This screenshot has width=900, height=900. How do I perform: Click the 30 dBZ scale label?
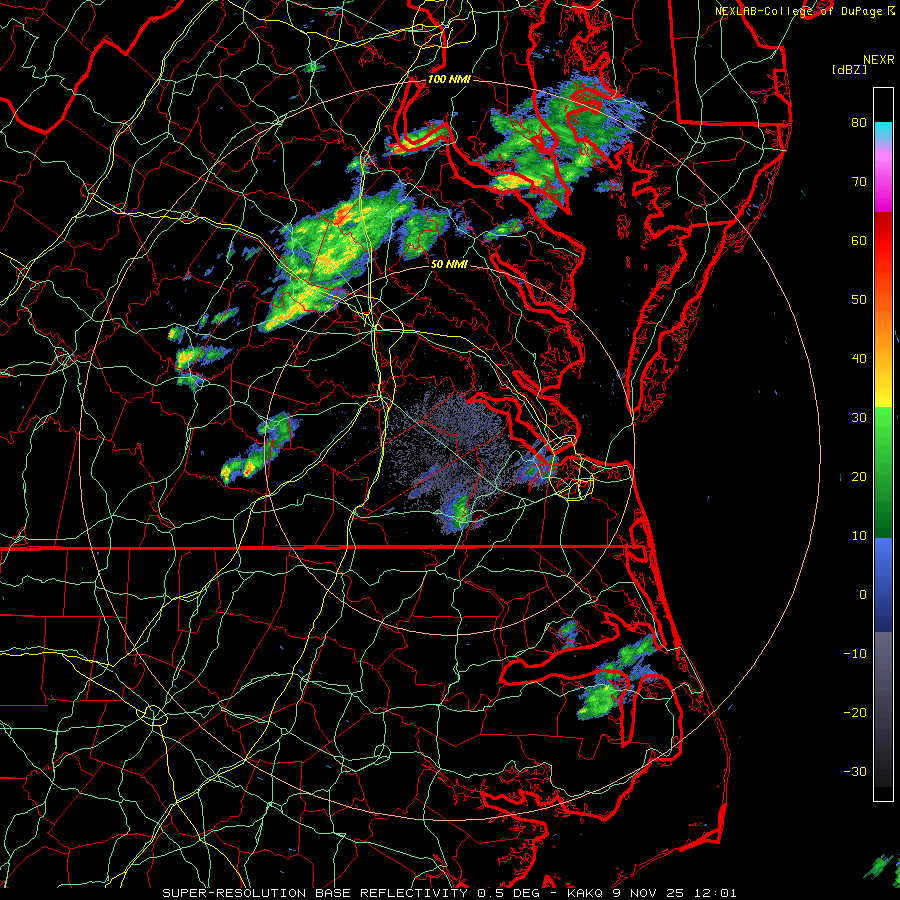[859, 418]
